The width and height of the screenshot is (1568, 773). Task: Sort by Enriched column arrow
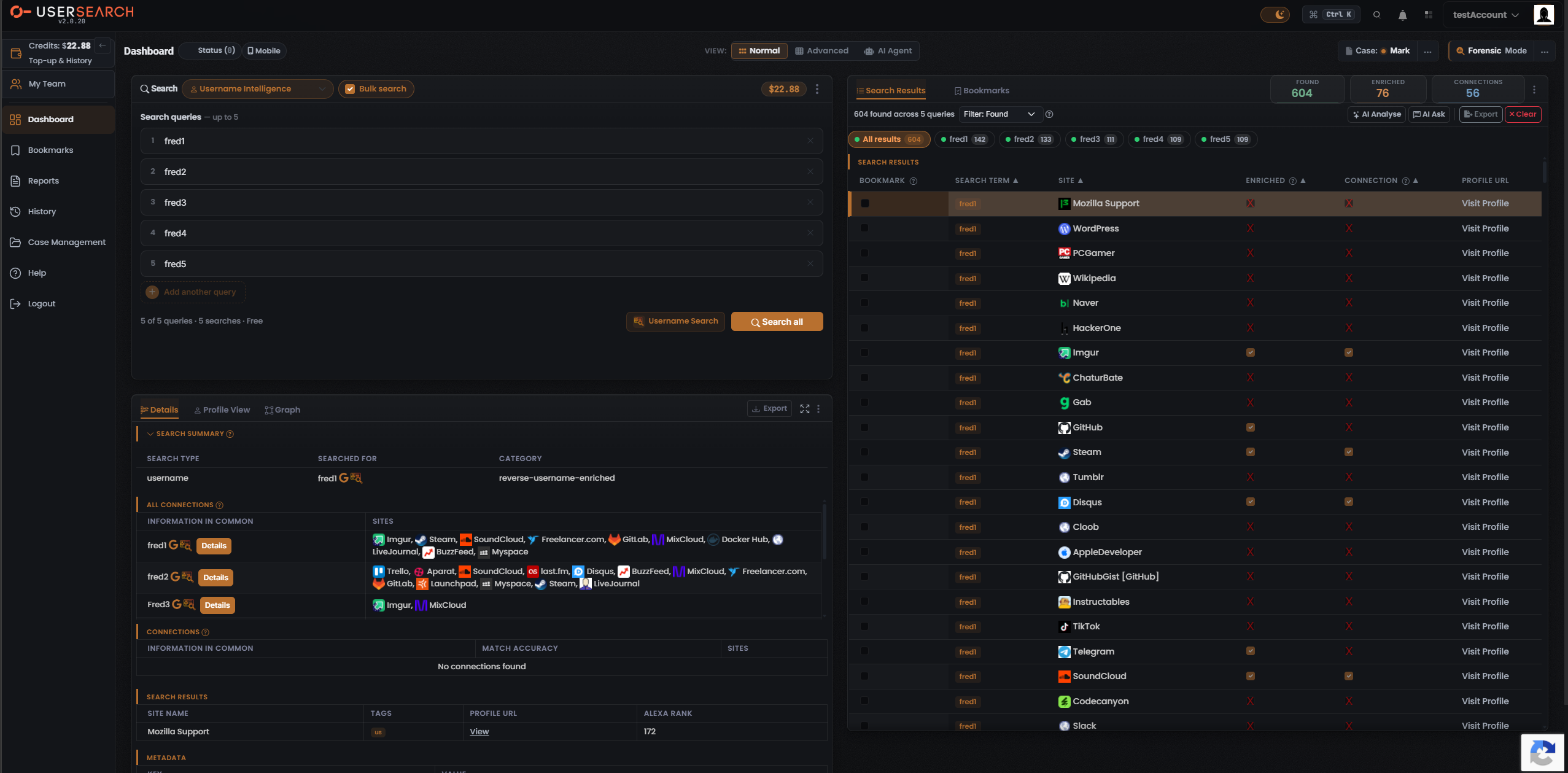coord(1303,181)
